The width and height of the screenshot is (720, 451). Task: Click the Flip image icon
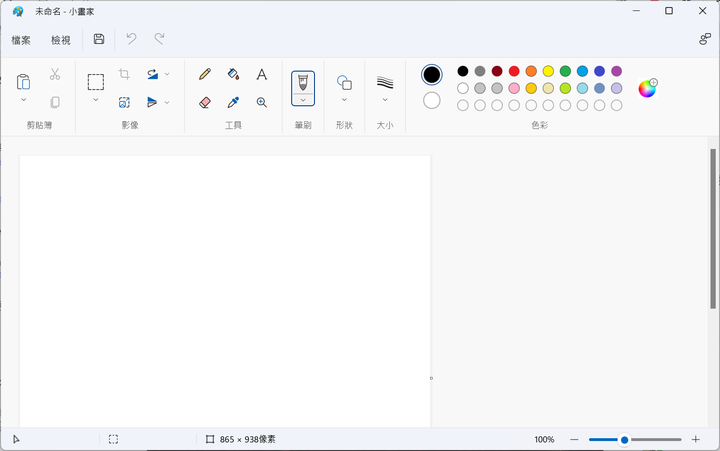coord(152,102)
